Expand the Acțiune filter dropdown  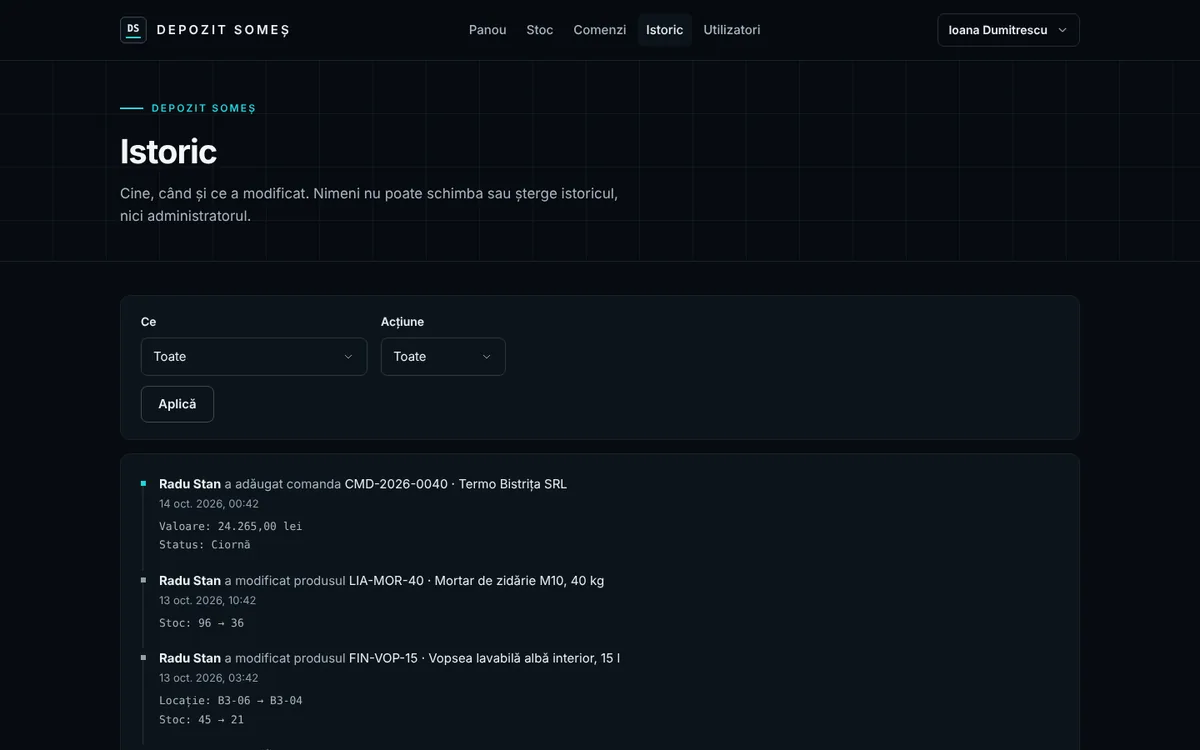[443, 357]
